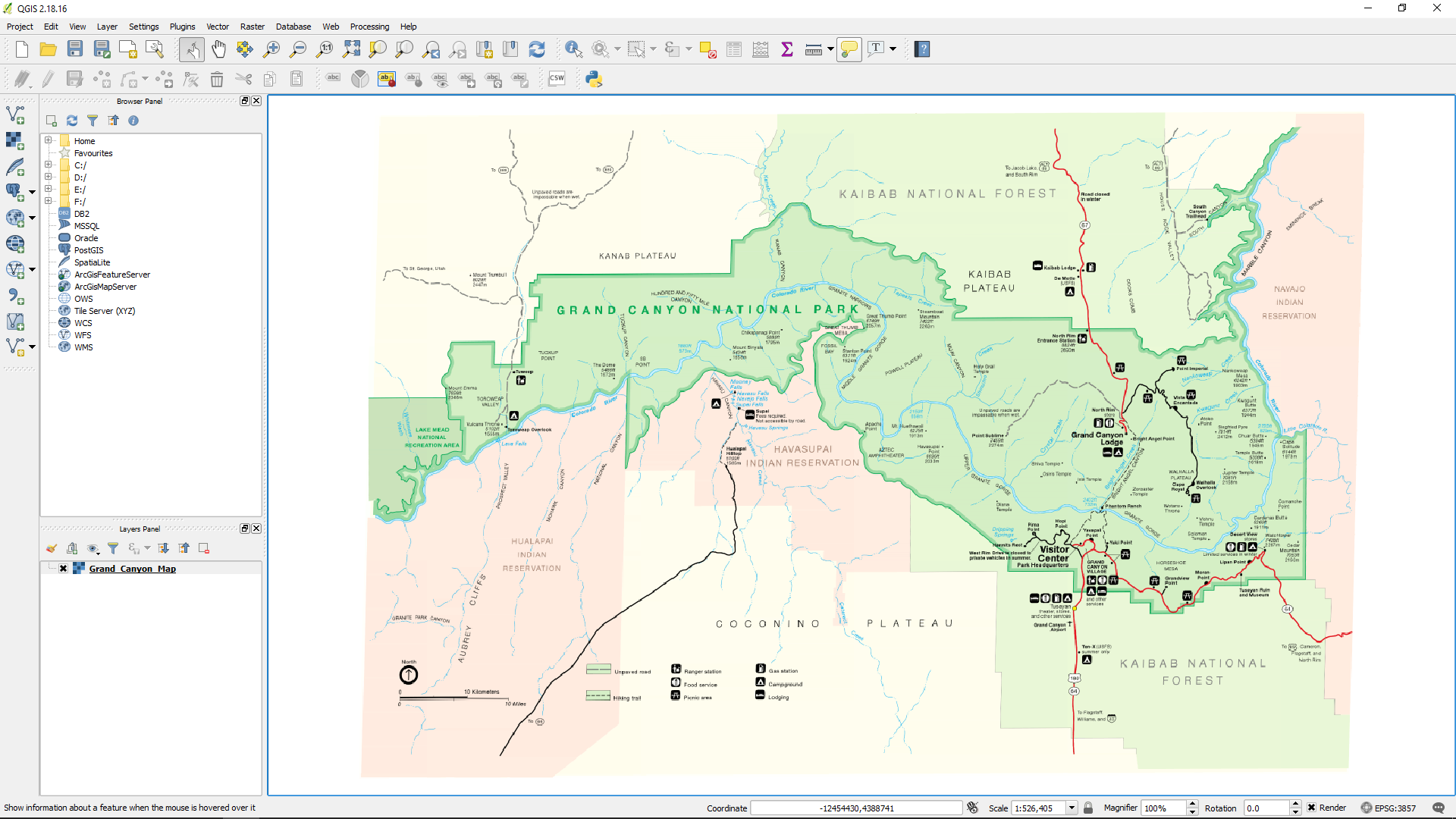The image size is (1456, 819).
Task: Open the Scale dropdown list
Action: 1072,808
